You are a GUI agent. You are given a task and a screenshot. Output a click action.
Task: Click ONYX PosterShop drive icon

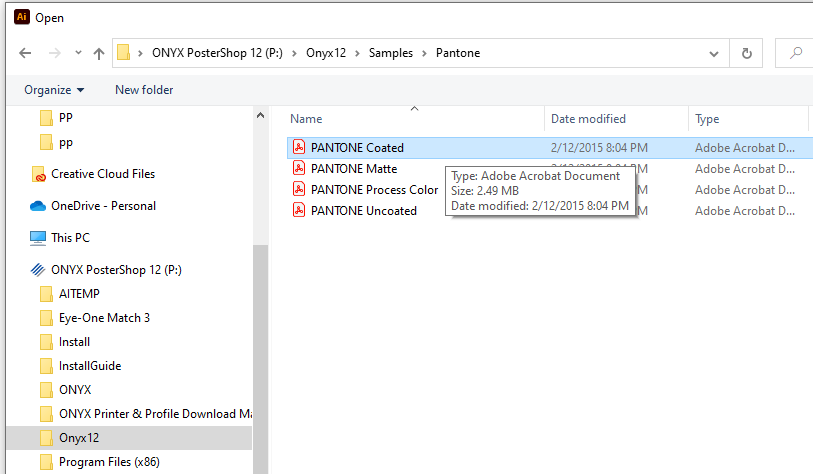point(38,270)
